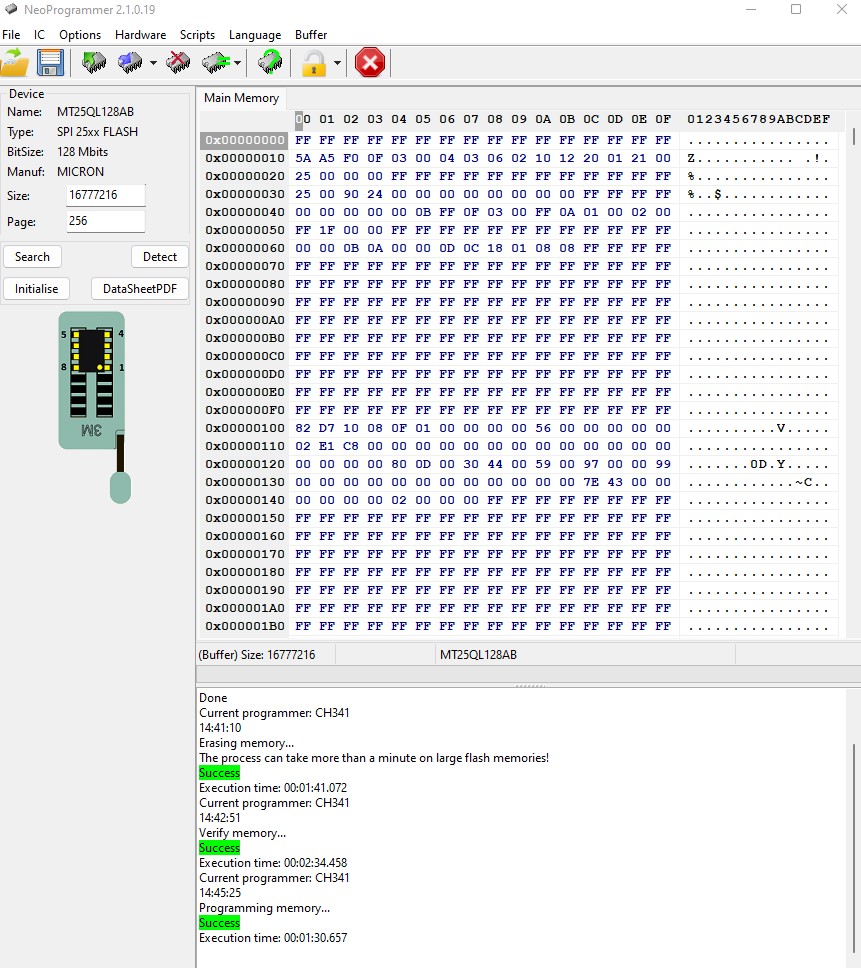The height and width of the screenshot is (968, 861).
Task: Erase the chip with red X icon
Action: pyautogui.click(x=178, y=62)
